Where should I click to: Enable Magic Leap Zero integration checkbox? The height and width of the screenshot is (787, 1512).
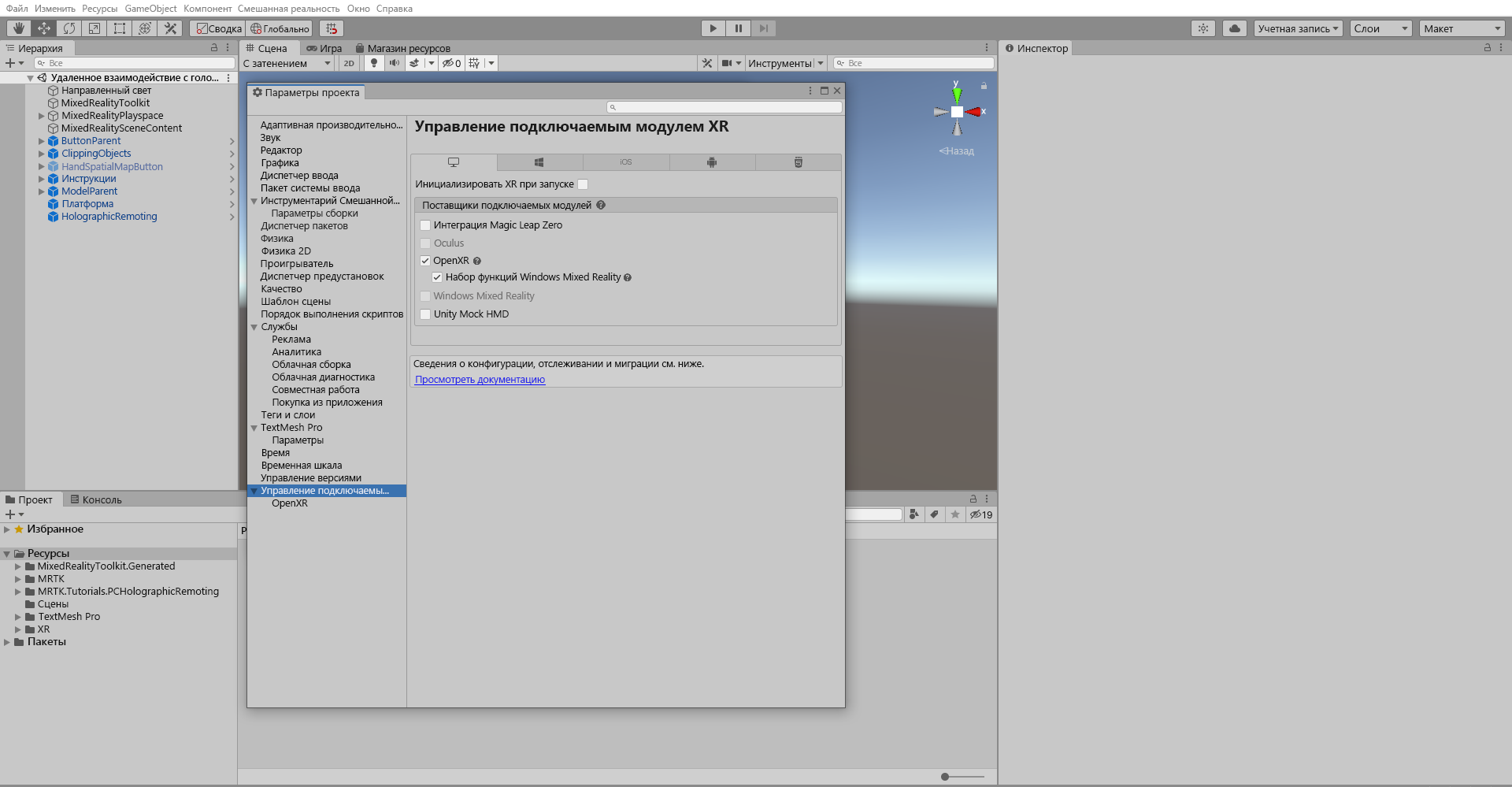(425, 225)
